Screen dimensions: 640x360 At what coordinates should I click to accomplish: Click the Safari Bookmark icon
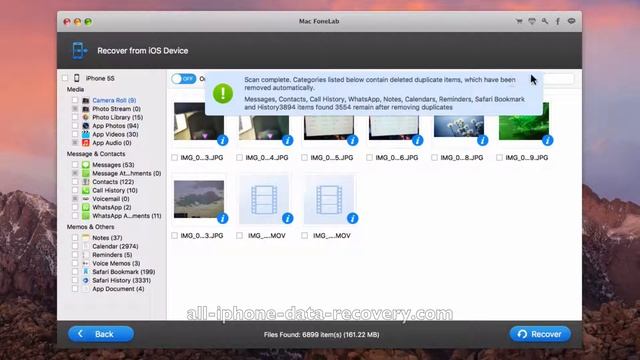click(86, 272)
